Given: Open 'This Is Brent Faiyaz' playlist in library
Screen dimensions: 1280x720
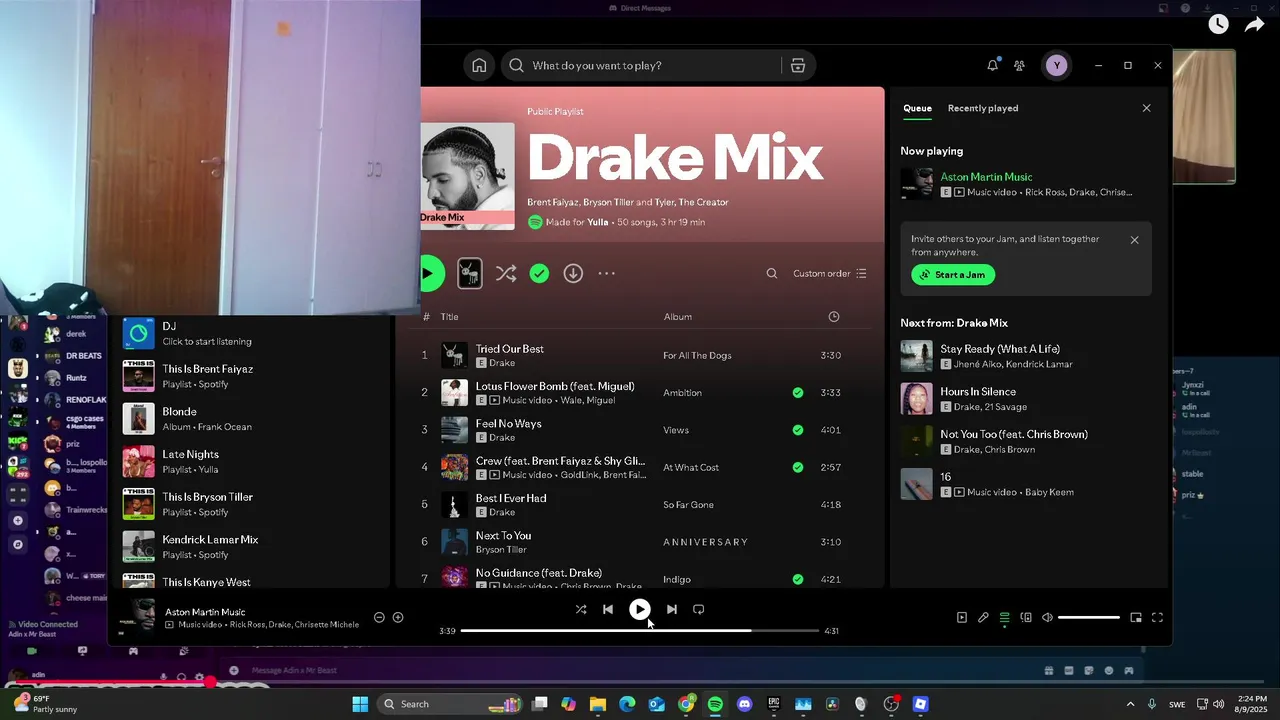Looking at the screenshot, I should pos(250,376).
